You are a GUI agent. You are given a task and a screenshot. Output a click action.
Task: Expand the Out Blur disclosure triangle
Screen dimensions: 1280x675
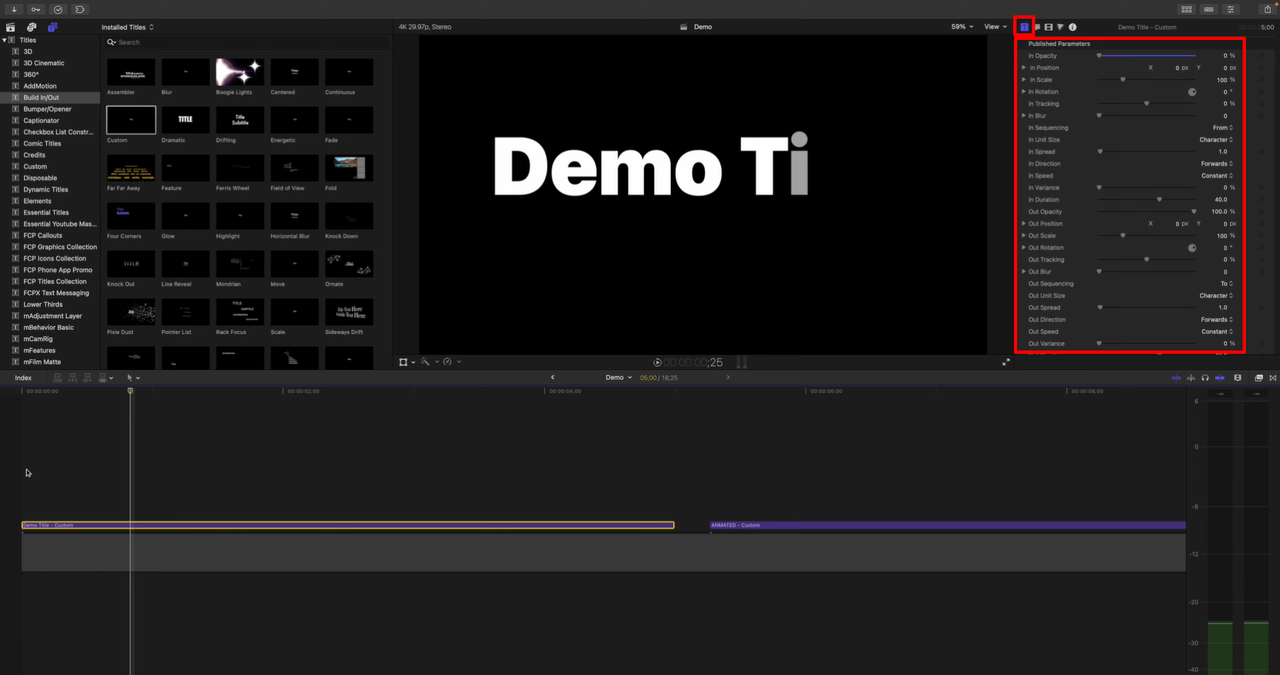tap(1024, 272)
